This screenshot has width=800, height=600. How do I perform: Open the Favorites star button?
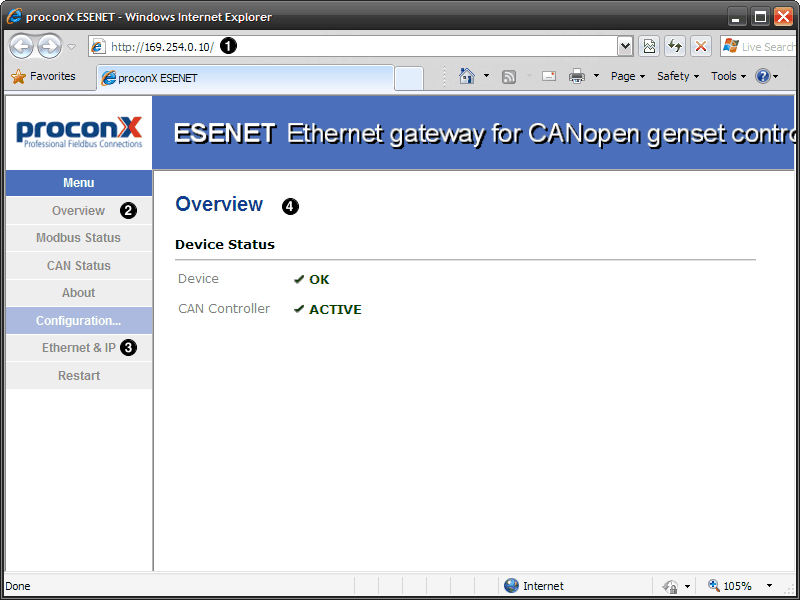(43, 77)
